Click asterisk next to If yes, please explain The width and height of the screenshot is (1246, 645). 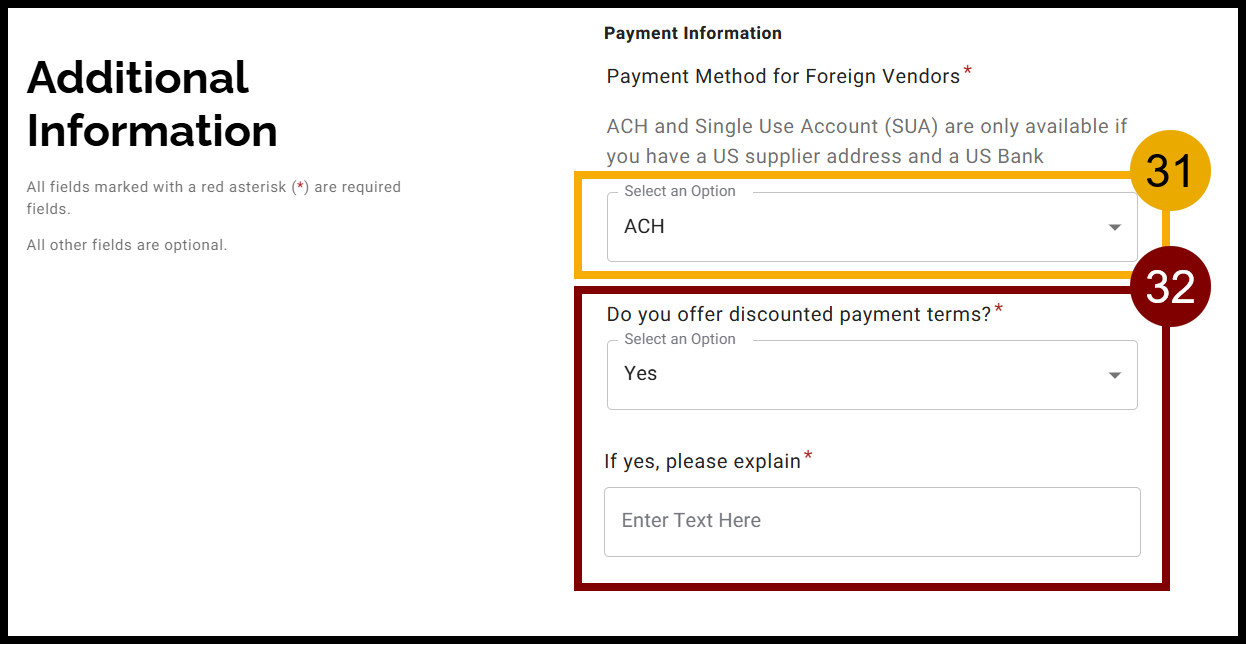[x=808, y=457]
